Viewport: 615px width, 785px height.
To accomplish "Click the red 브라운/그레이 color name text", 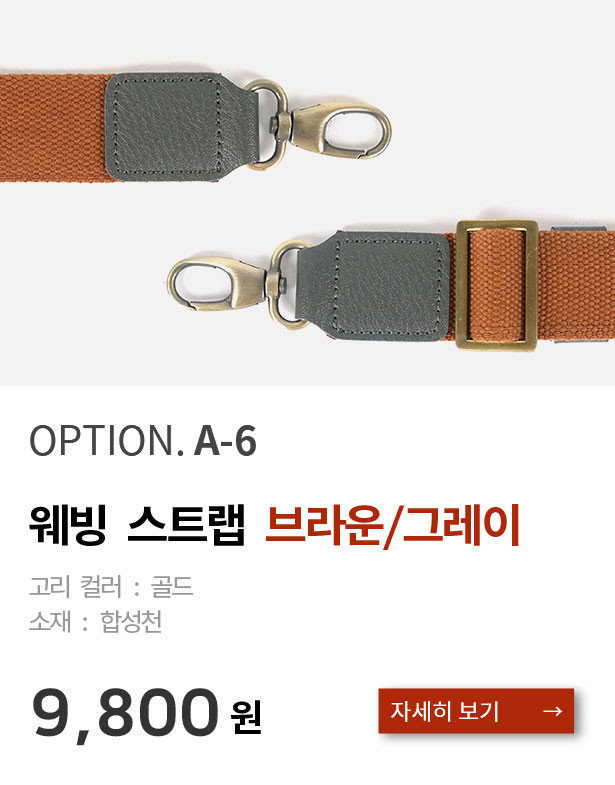I will (392, 524).
